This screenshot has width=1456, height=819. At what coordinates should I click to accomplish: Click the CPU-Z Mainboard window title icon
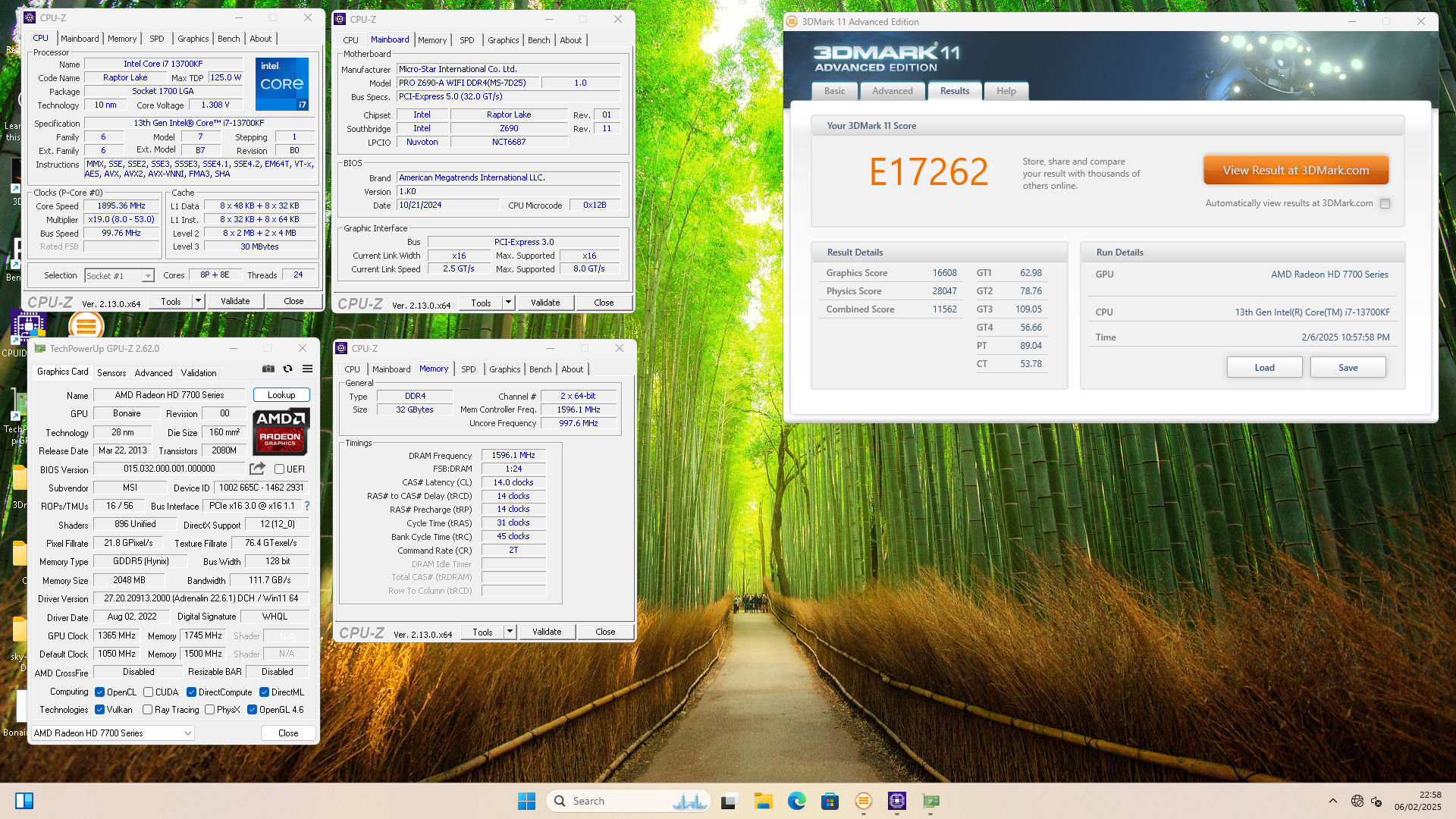340,19
